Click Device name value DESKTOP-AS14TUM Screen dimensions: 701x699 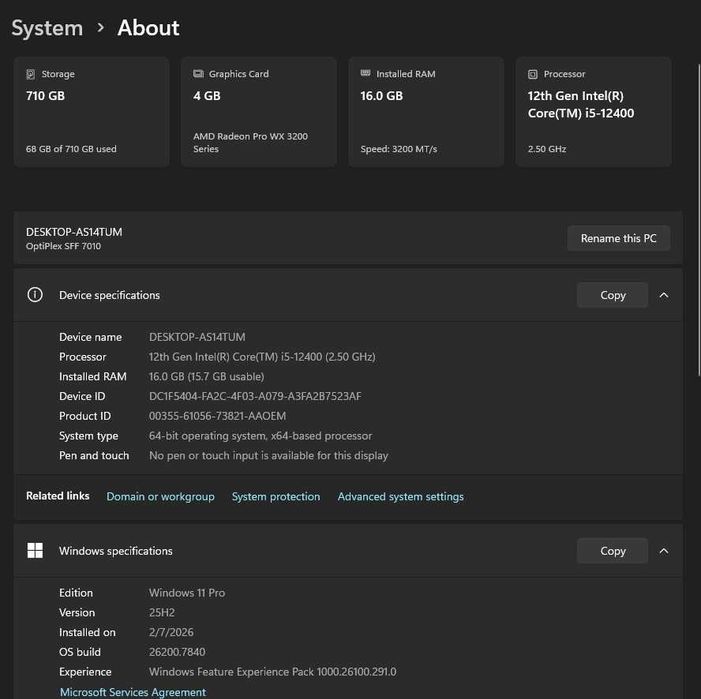coord(197,337)
